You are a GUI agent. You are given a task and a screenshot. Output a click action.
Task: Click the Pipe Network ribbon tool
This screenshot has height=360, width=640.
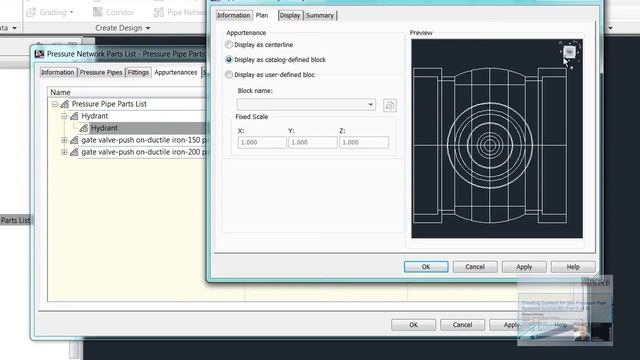point(179,12)
